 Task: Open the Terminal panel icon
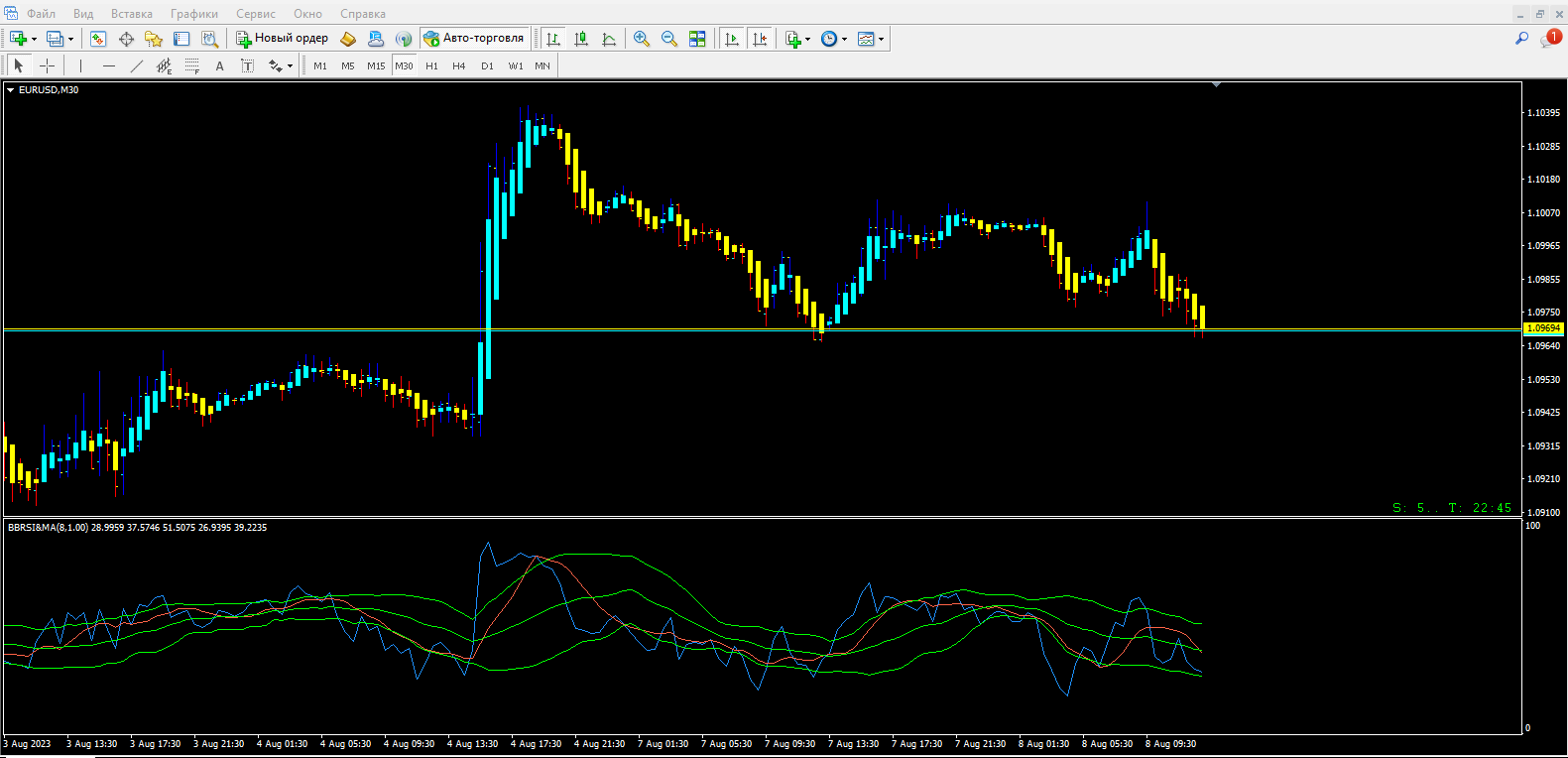(181, 39)
